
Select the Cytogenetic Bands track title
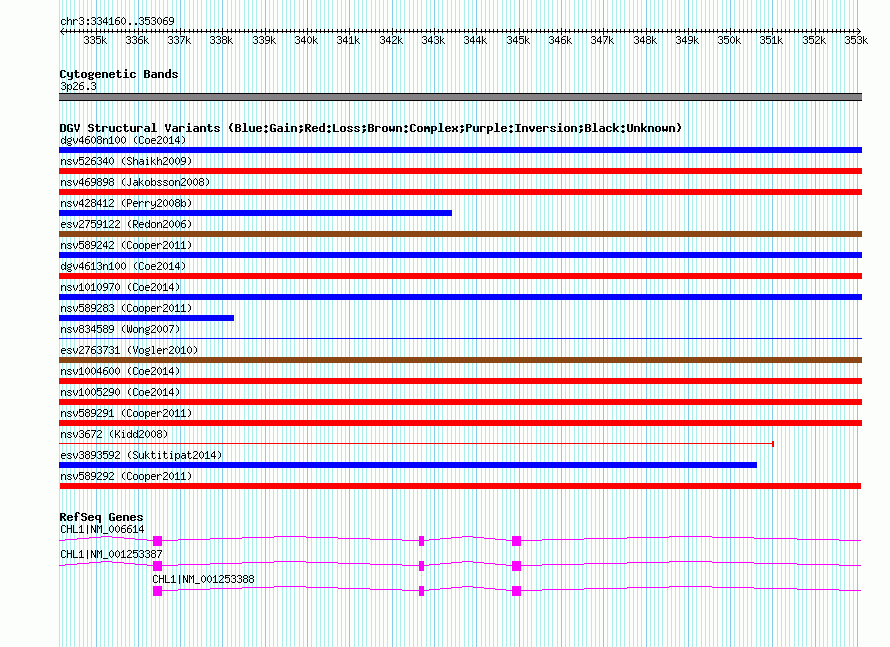point(119,74)
